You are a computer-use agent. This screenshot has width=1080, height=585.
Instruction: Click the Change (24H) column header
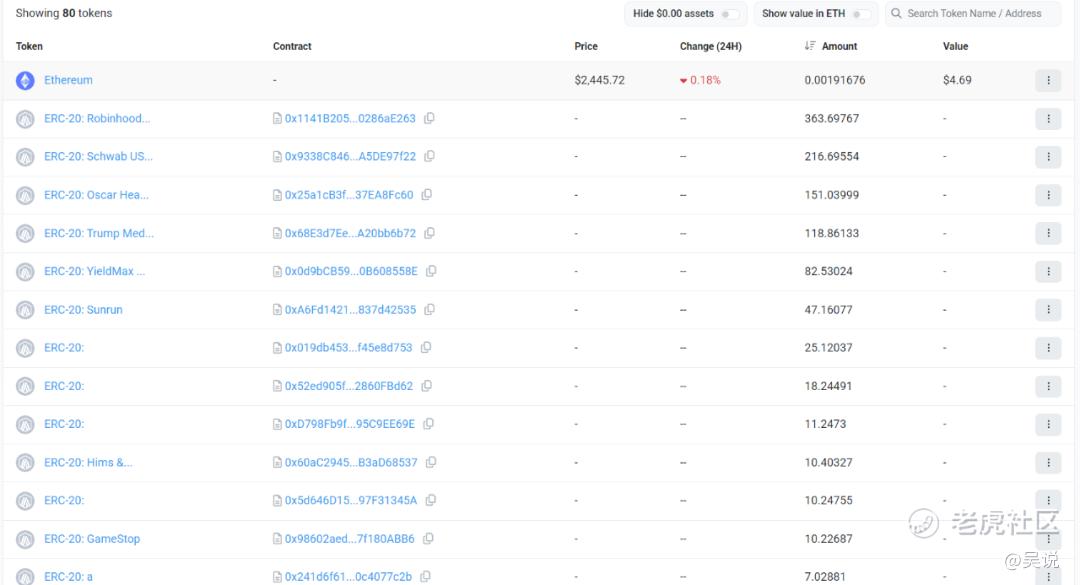coord(711,46)
